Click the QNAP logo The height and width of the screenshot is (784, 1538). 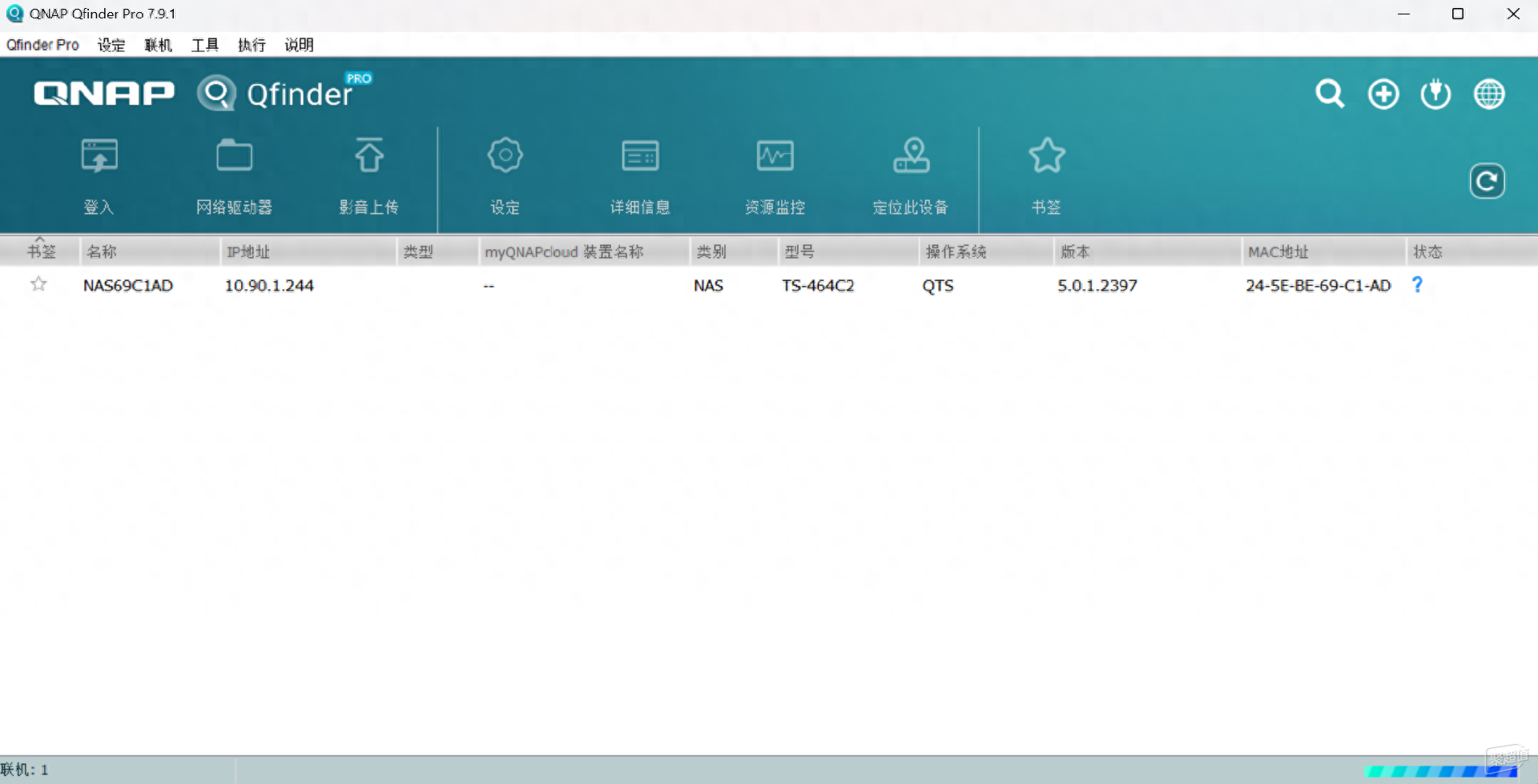104,94
